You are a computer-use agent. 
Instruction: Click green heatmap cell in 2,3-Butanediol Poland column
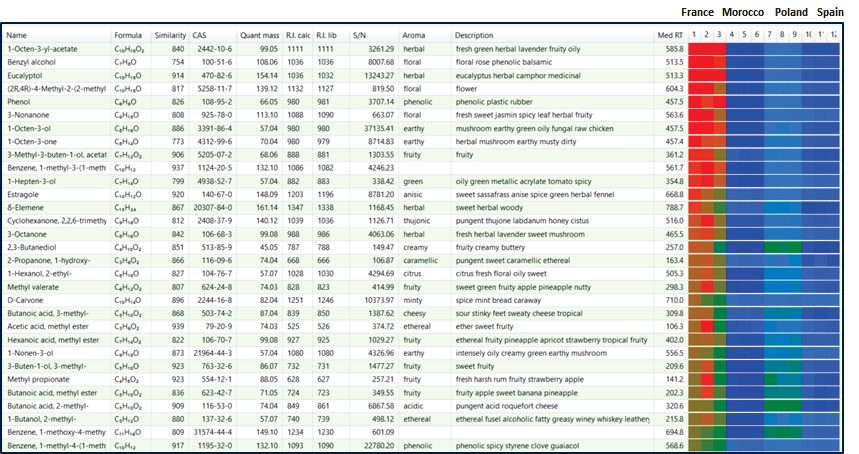(x=782, y=248)
